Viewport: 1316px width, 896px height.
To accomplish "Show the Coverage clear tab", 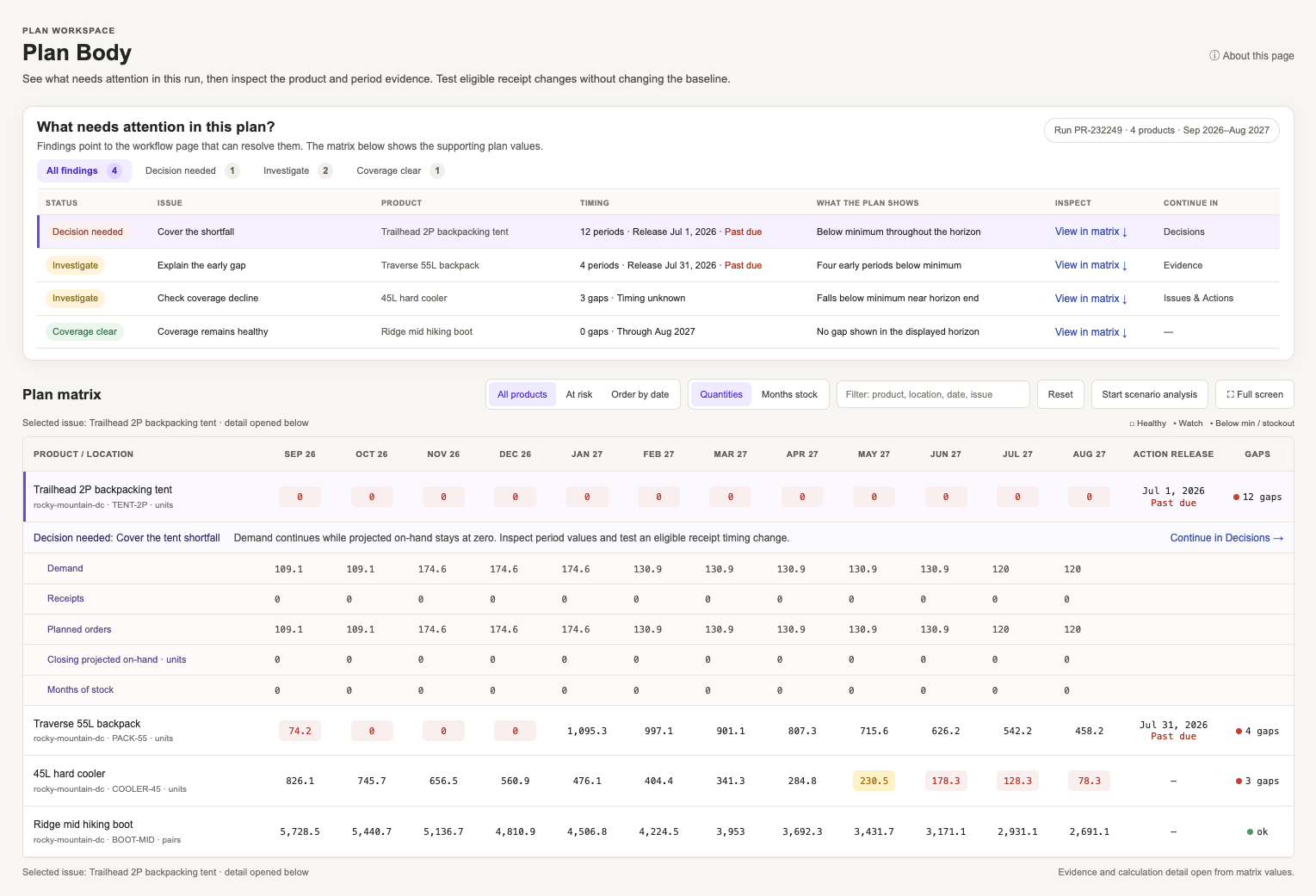I will tap(400, 170).
